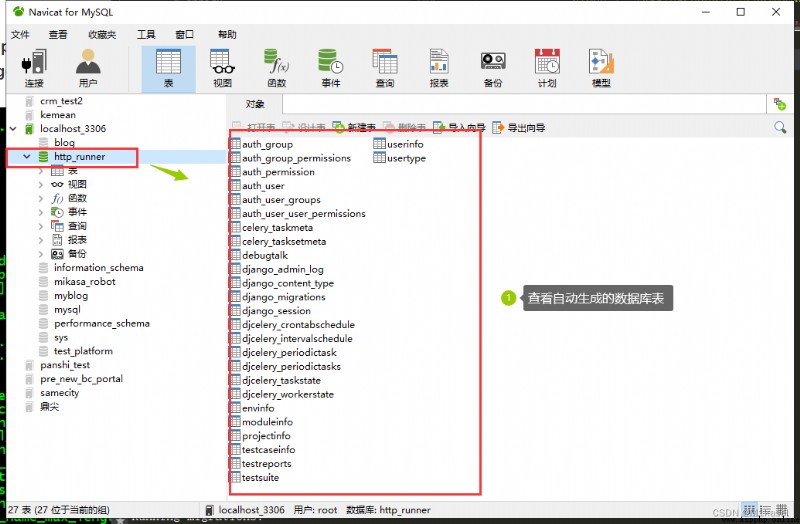The height and width of the screenshot is (524, 800).
Task: Open the 查询 query toolbar button
Action: (385, 68)
